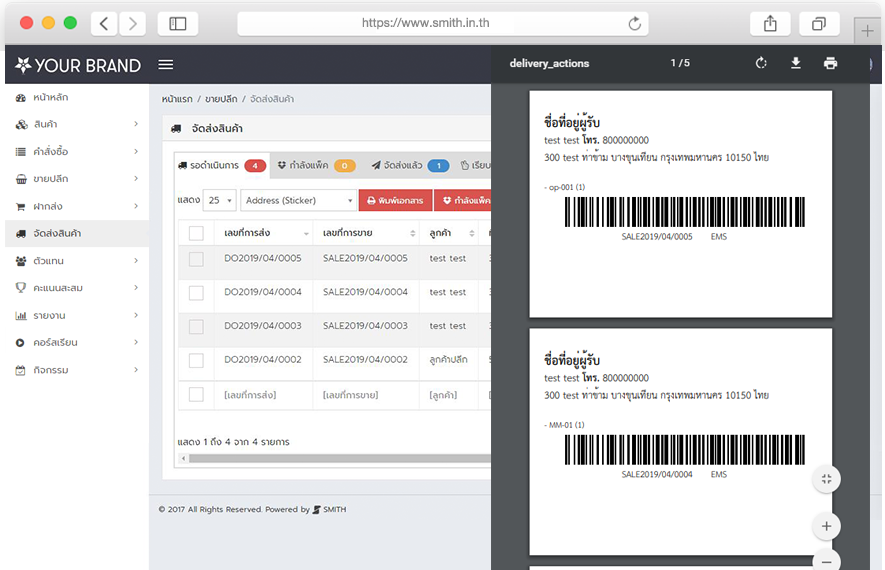This screenshot has height=570, width=885.
Task: Click the red พิมพ์เอกสาร print button
Action: (395, 200)
